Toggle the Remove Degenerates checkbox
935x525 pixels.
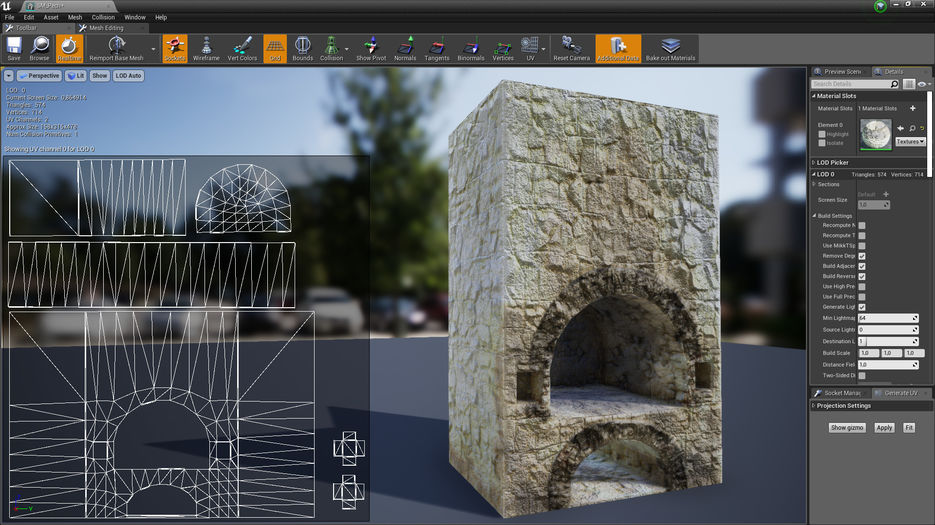862,256
